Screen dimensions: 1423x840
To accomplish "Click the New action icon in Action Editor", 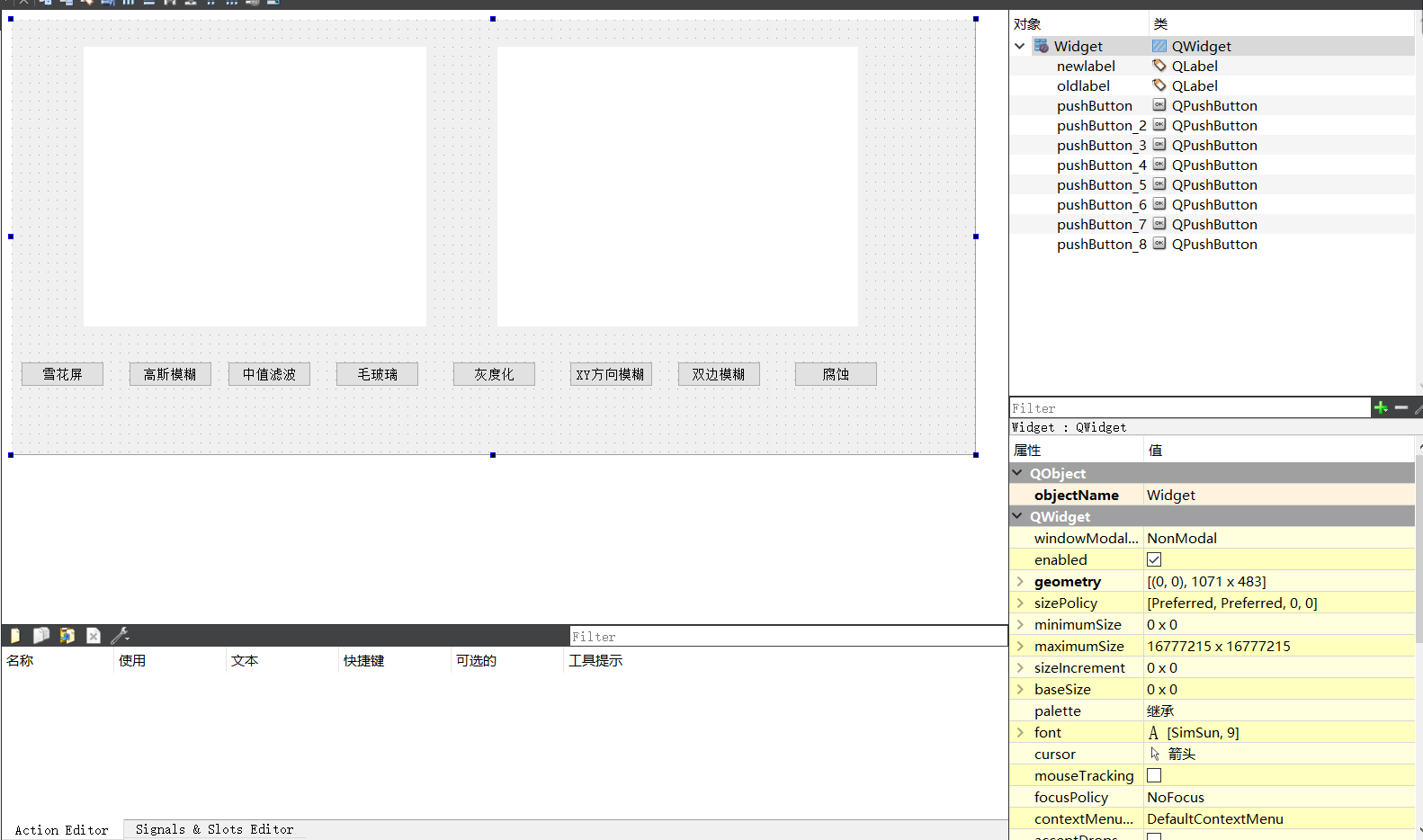I will pyautogui.click(x=14, y=636).
